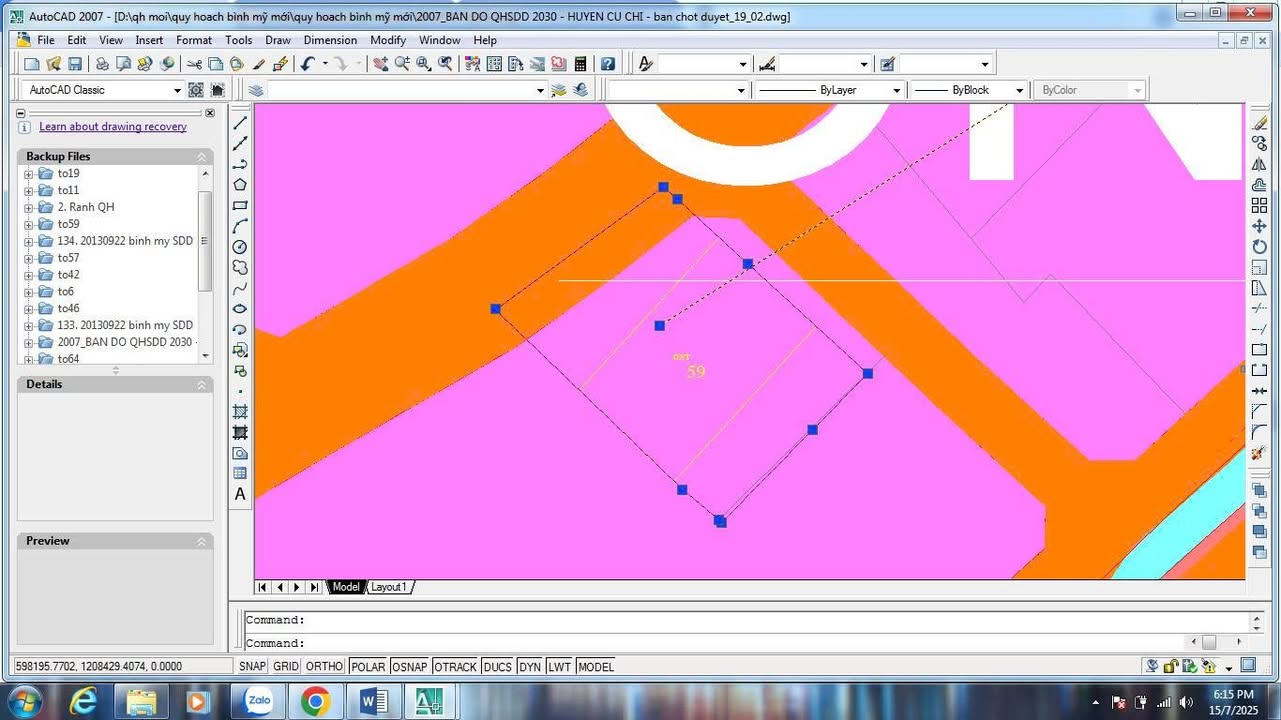Select the Line tool in Draw toolbar

tap(240, 123)
